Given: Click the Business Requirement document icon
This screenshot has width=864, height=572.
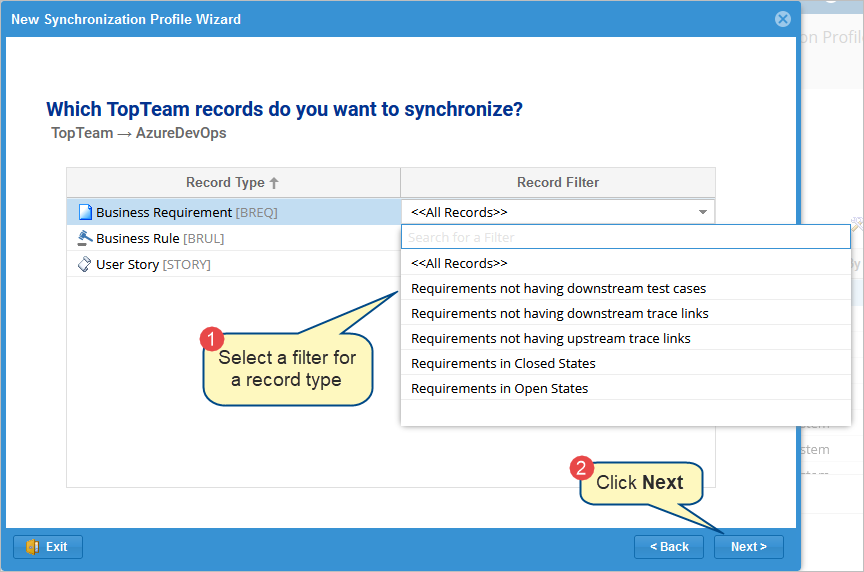Looking at the screenshot, I should [85, 212].
